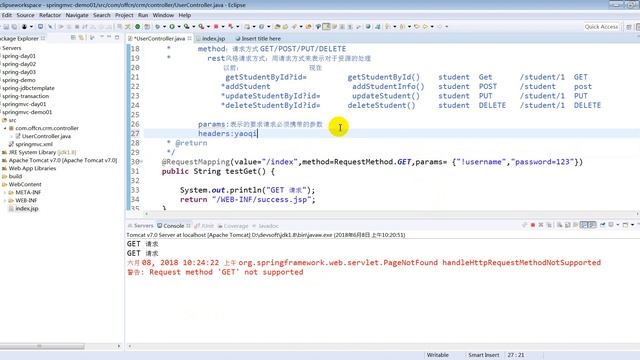Viewport: 640px width, 360px height.
Task: Click the Open Console icon
Action: [x=625, y=225]
